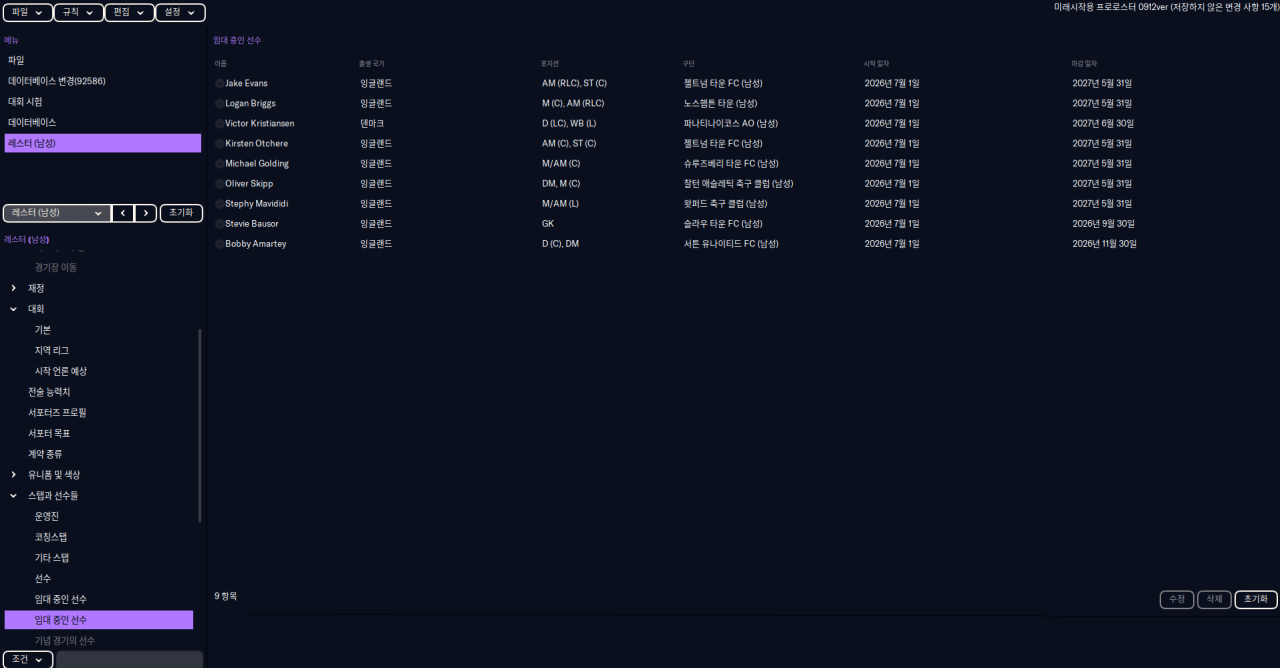The image size is (1280, 668).
Task: Click 초기화 beside the navigation arrows
Action: click(x=181, y=213)
